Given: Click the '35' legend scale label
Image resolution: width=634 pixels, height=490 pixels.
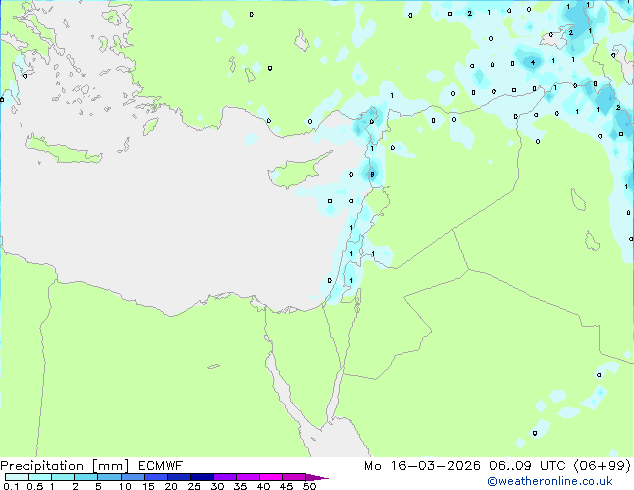Looking at the screenshot, I should (240, 486).
